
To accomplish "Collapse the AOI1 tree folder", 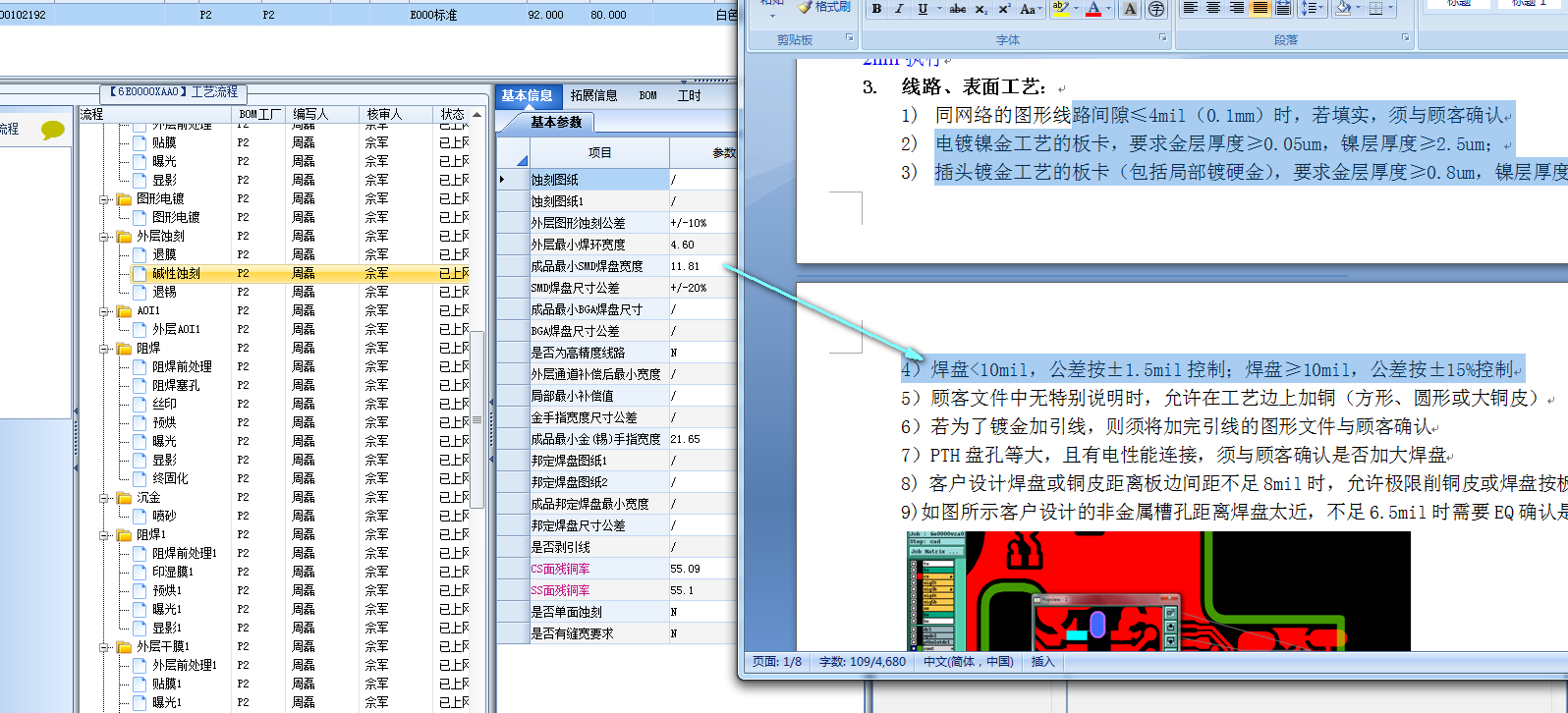I will [x=104, y=310].
